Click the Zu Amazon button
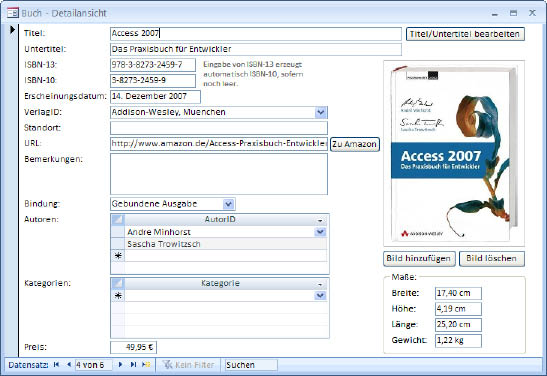Viewport: 547px width, 376px height. [x=354, y=144]
